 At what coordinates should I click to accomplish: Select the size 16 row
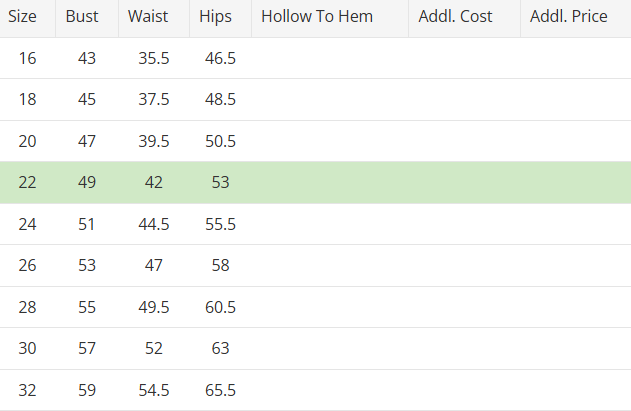(x=27, y=59)
